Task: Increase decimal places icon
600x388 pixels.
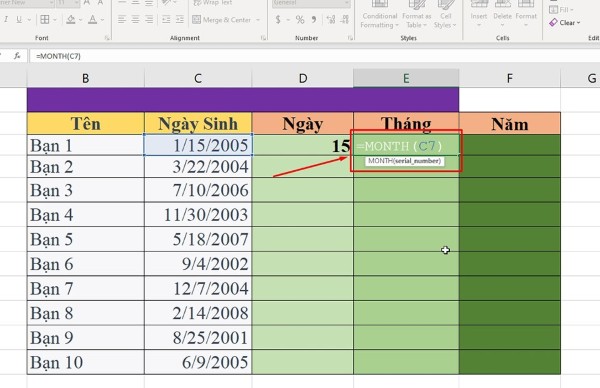Action: [331, 20]
